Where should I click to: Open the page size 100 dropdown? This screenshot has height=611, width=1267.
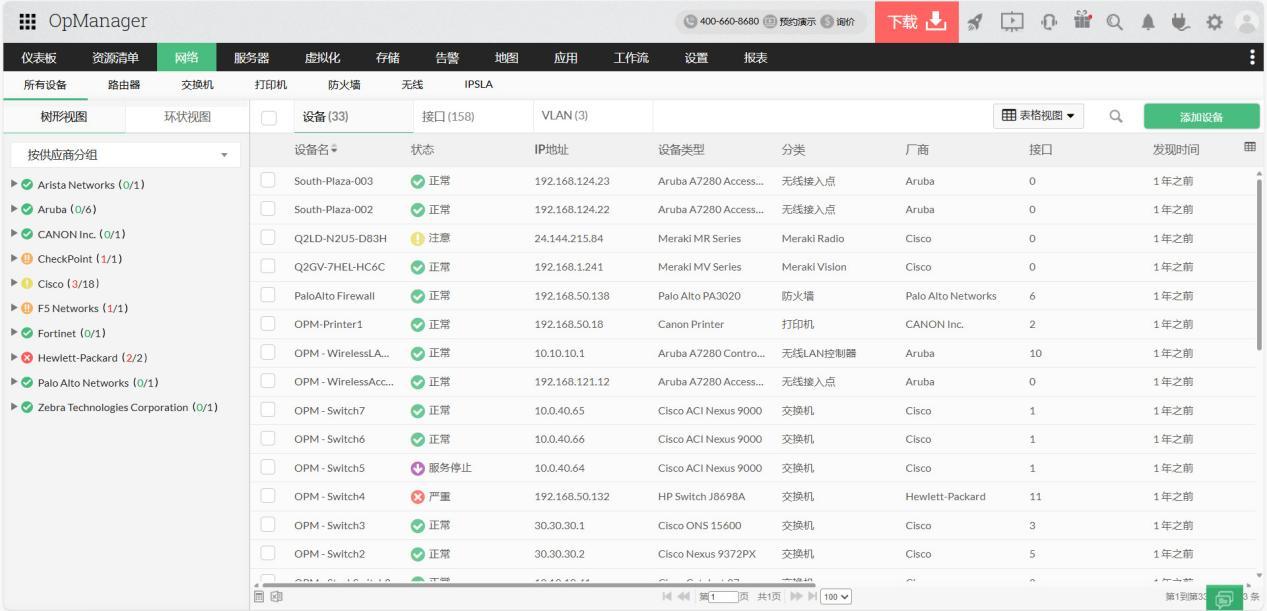[x=836, y=597]
